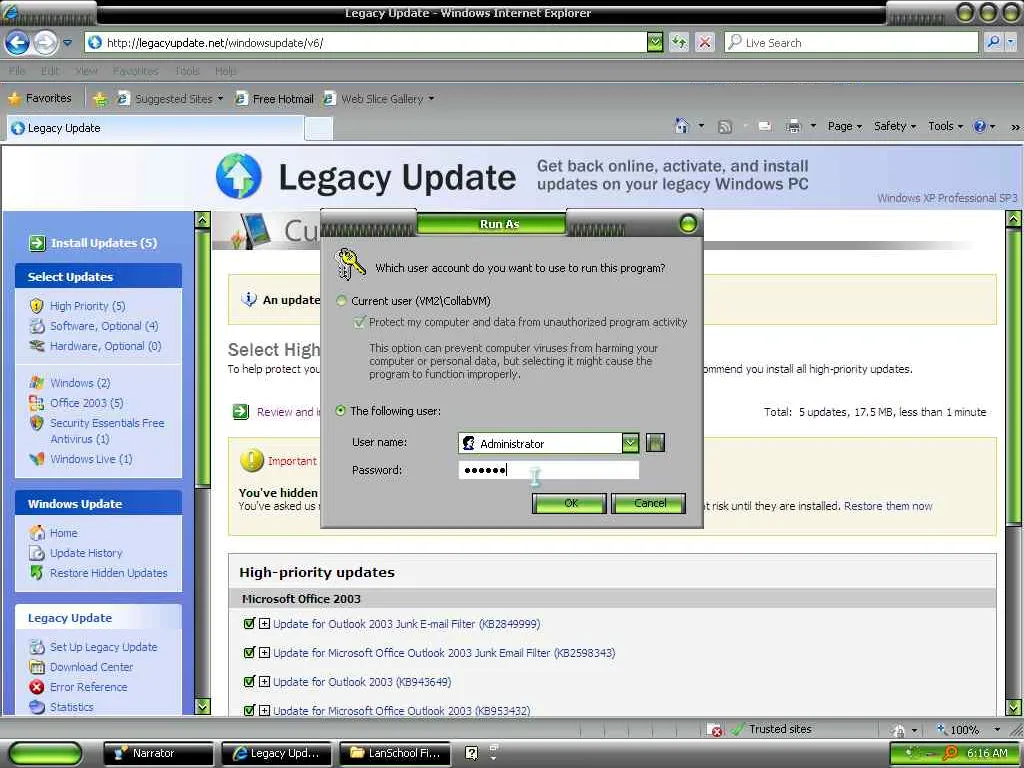Click the Read Mail envelope icon
This screenshot has width=1024, height=768.
point(765,127)
